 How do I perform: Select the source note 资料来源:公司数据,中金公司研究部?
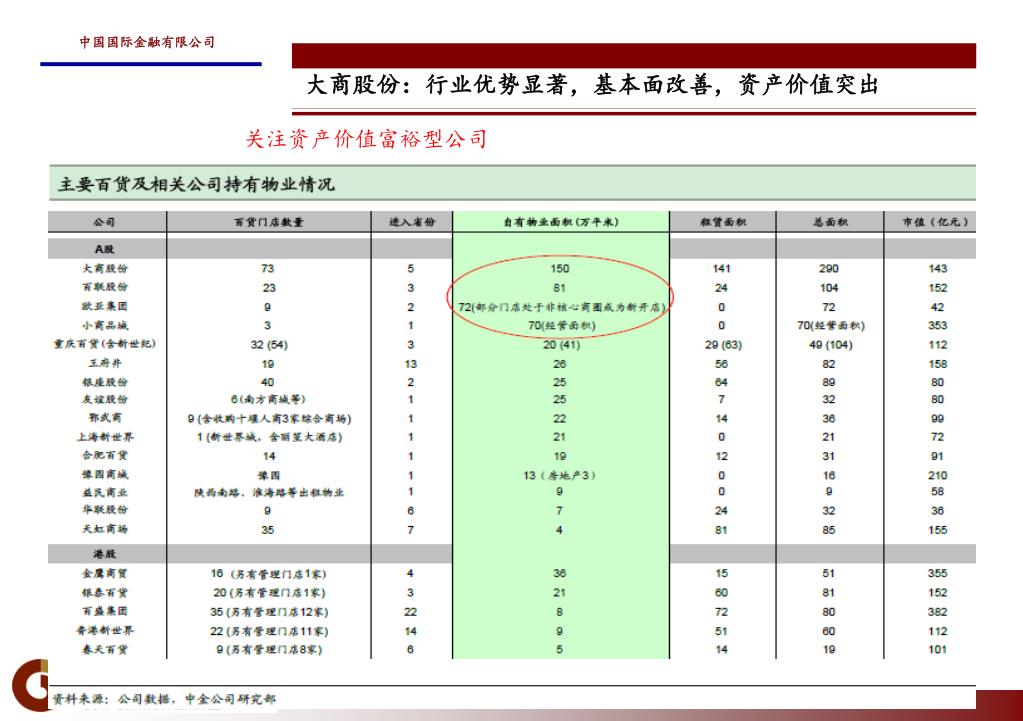pos(164,699)
